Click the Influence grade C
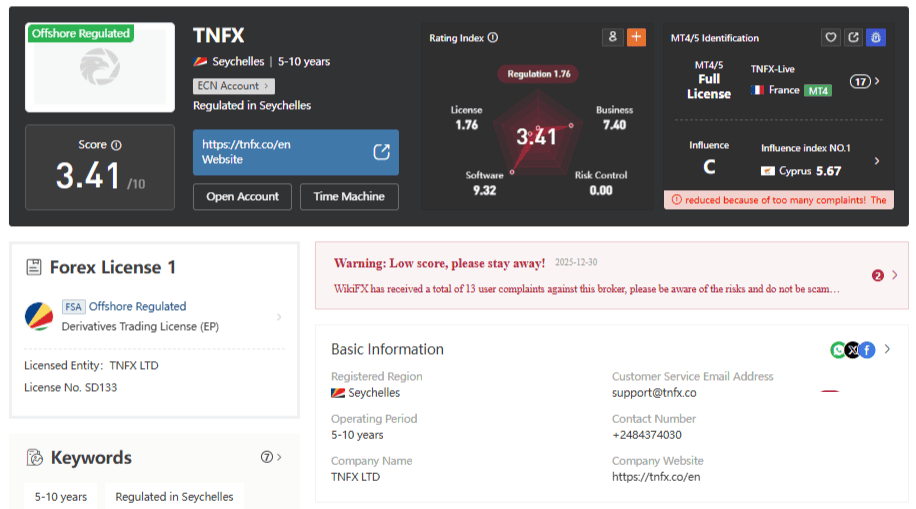 [x=709, y=167]
